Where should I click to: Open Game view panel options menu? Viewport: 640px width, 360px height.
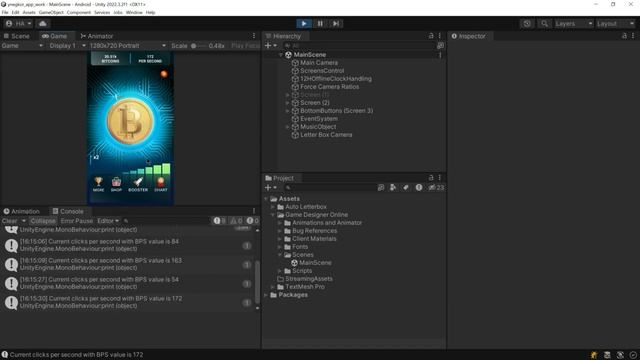(x=254, y=36)
